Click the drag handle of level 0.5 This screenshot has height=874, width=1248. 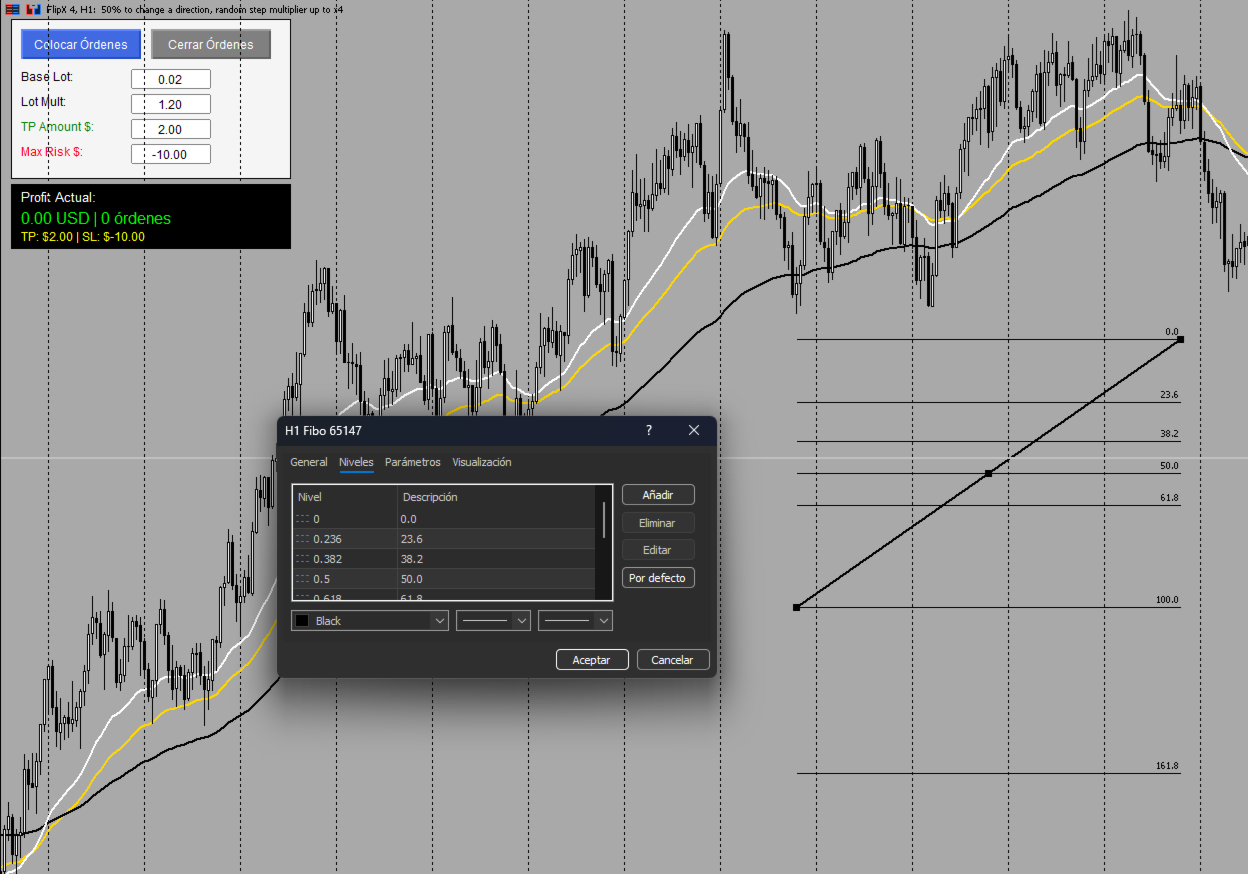[303, 579]
